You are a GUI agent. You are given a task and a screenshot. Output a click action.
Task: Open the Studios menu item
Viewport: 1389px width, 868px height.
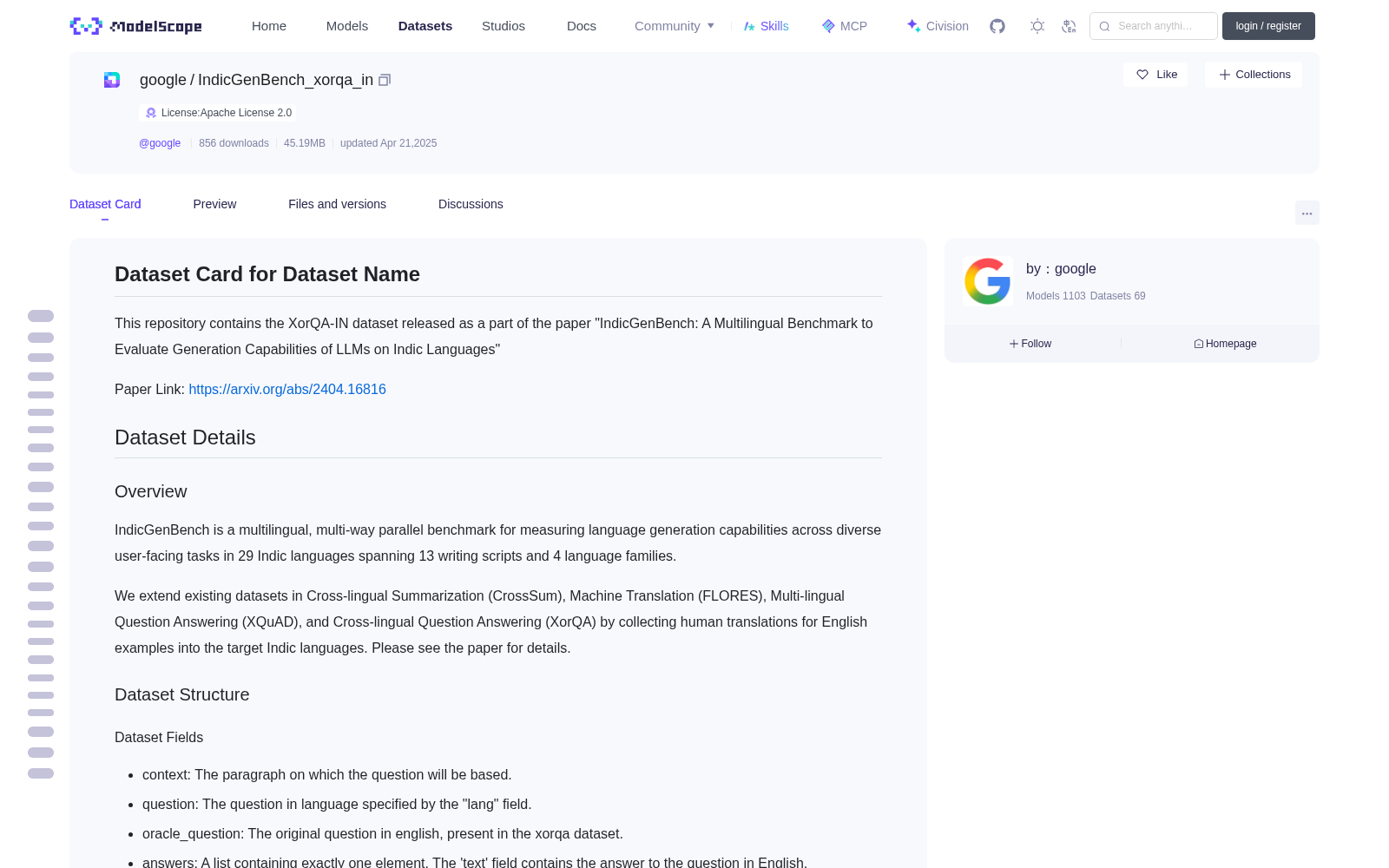504,26
